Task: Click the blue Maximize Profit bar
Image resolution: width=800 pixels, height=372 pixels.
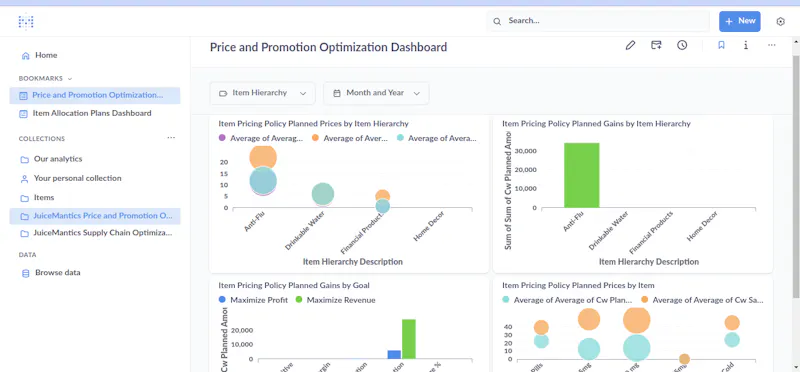Action: 394,355
